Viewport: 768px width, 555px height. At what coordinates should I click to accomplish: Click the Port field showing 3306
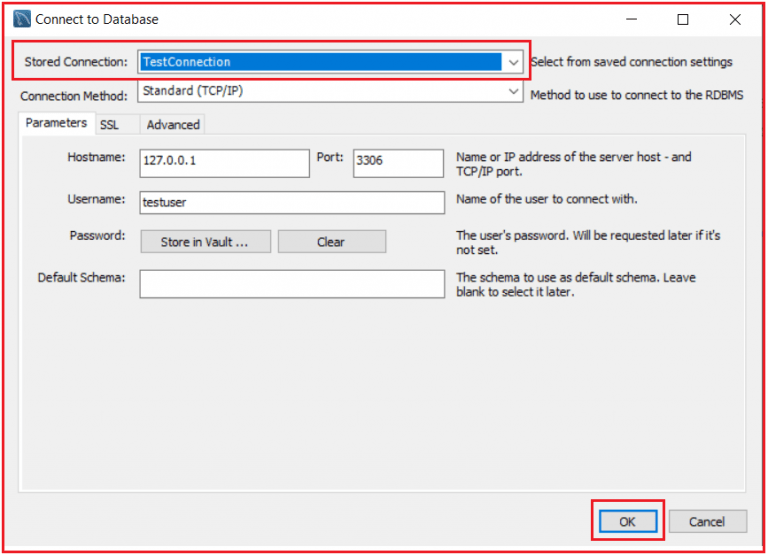[x=398, y=163]
